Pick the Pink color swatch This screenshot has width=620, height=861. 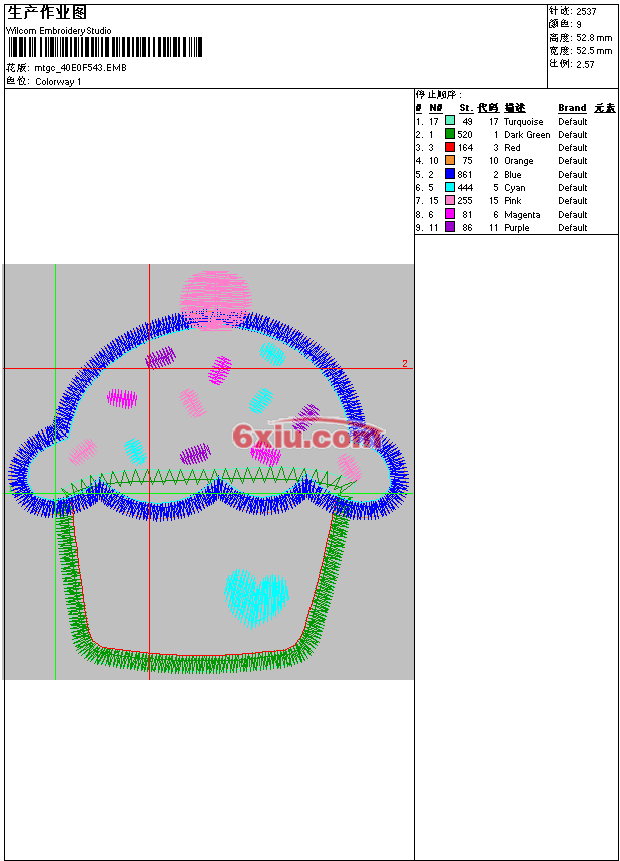tap(450, 200)
